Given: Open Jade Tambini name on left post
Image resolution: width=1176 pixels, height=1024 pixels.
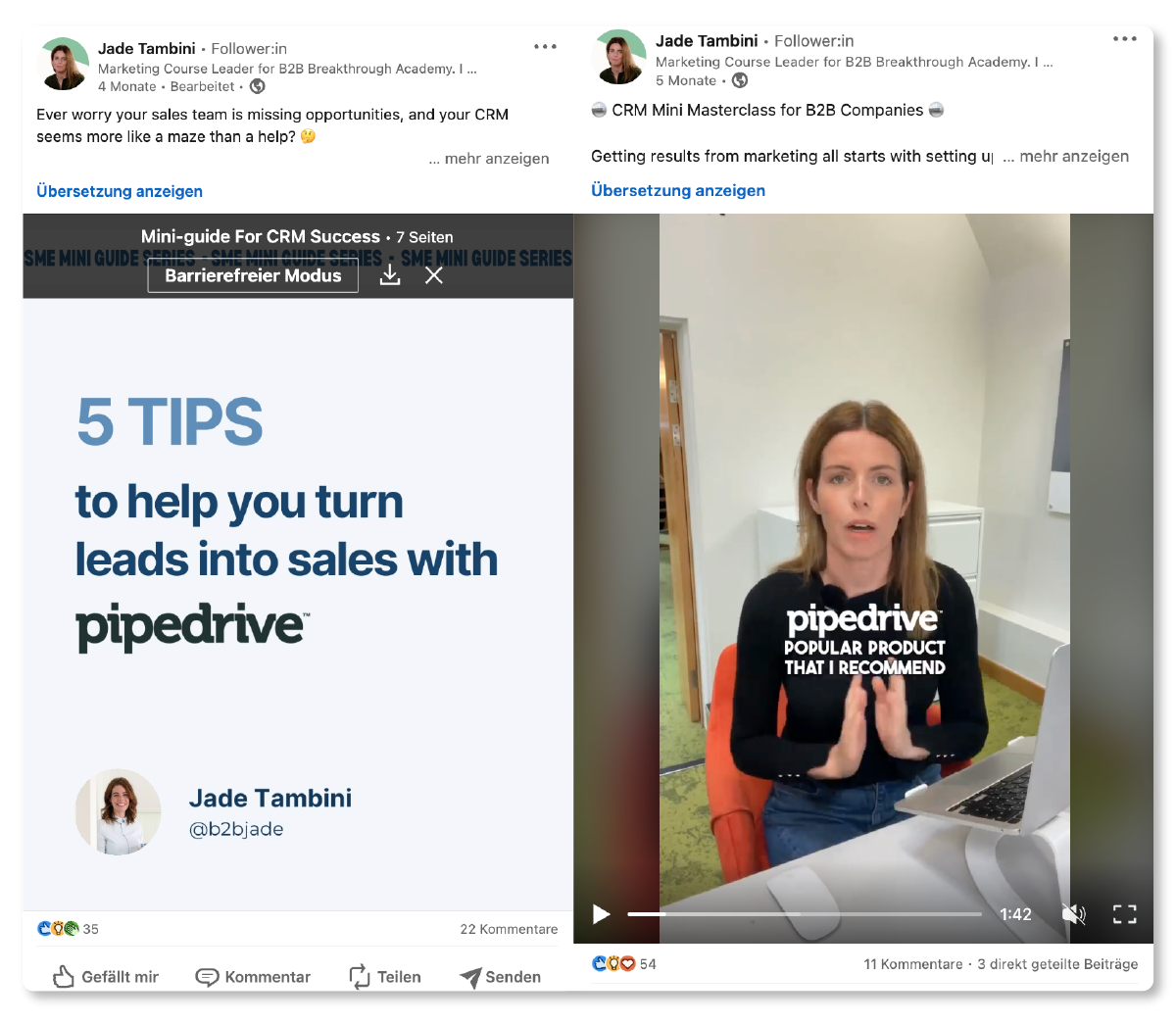Looking at the screenshot, I should coord(147,48).
